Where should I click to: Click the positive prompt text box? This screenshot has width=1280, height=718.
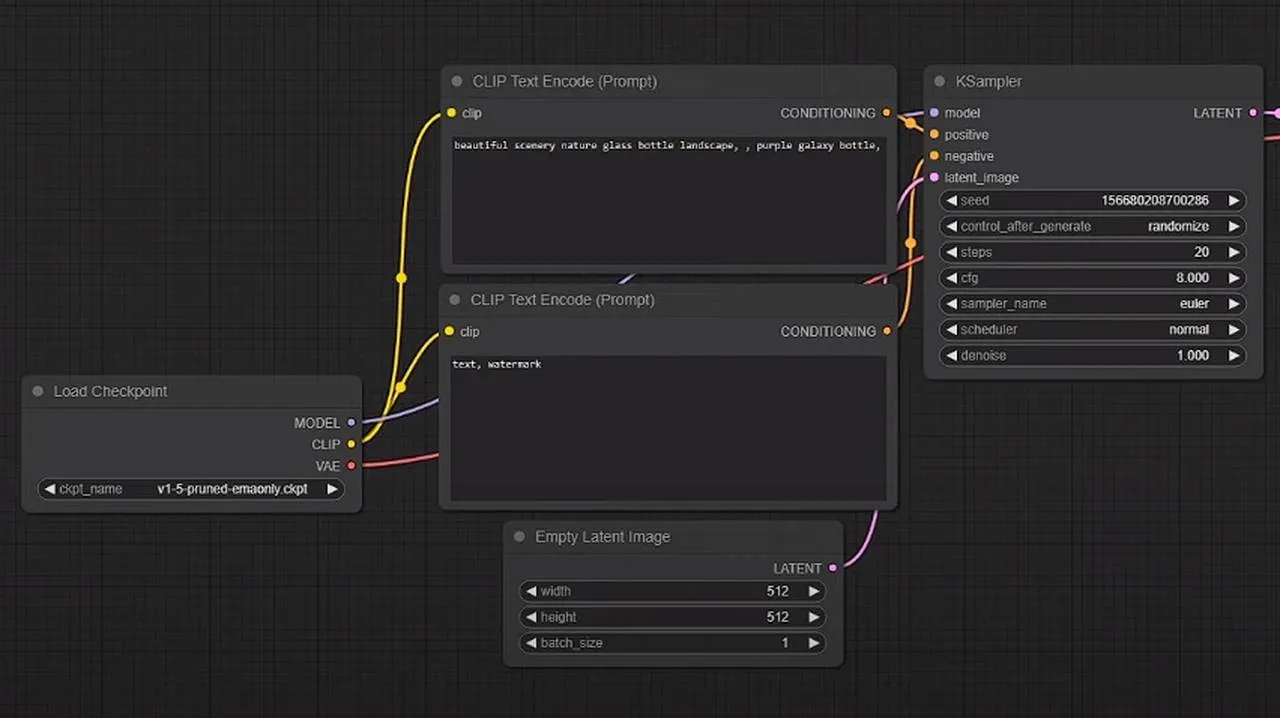point(669,201)
